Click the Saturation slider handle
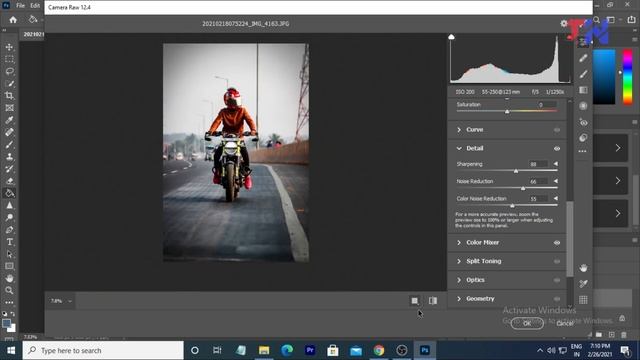 (507, 111)
